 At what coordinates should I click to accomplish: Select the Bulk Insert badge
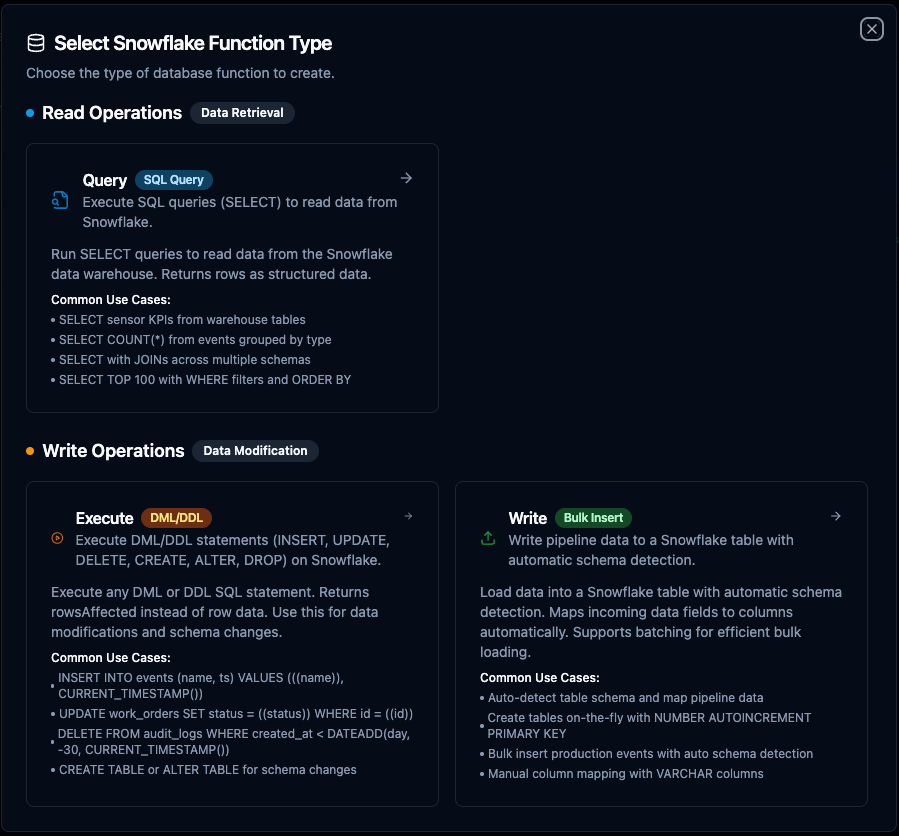pos(593,518)
